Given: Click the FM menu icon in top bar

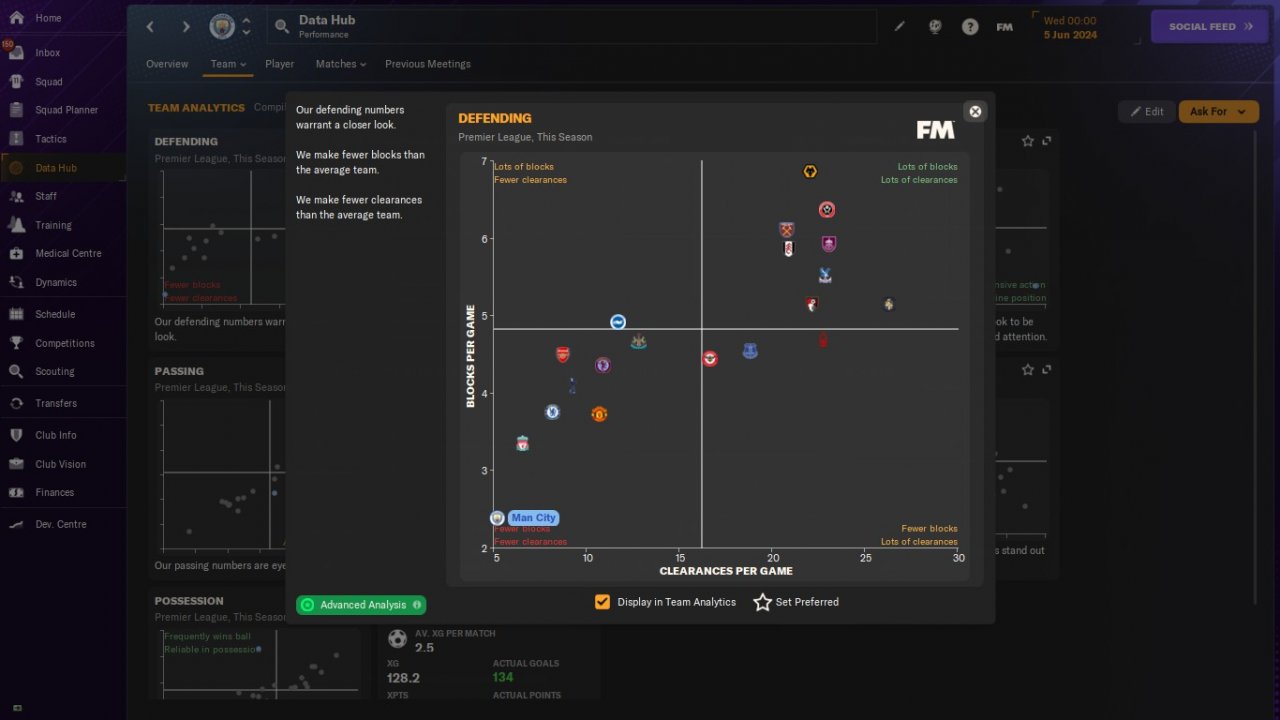Looking at the screenshot, I should point(1005,27).
